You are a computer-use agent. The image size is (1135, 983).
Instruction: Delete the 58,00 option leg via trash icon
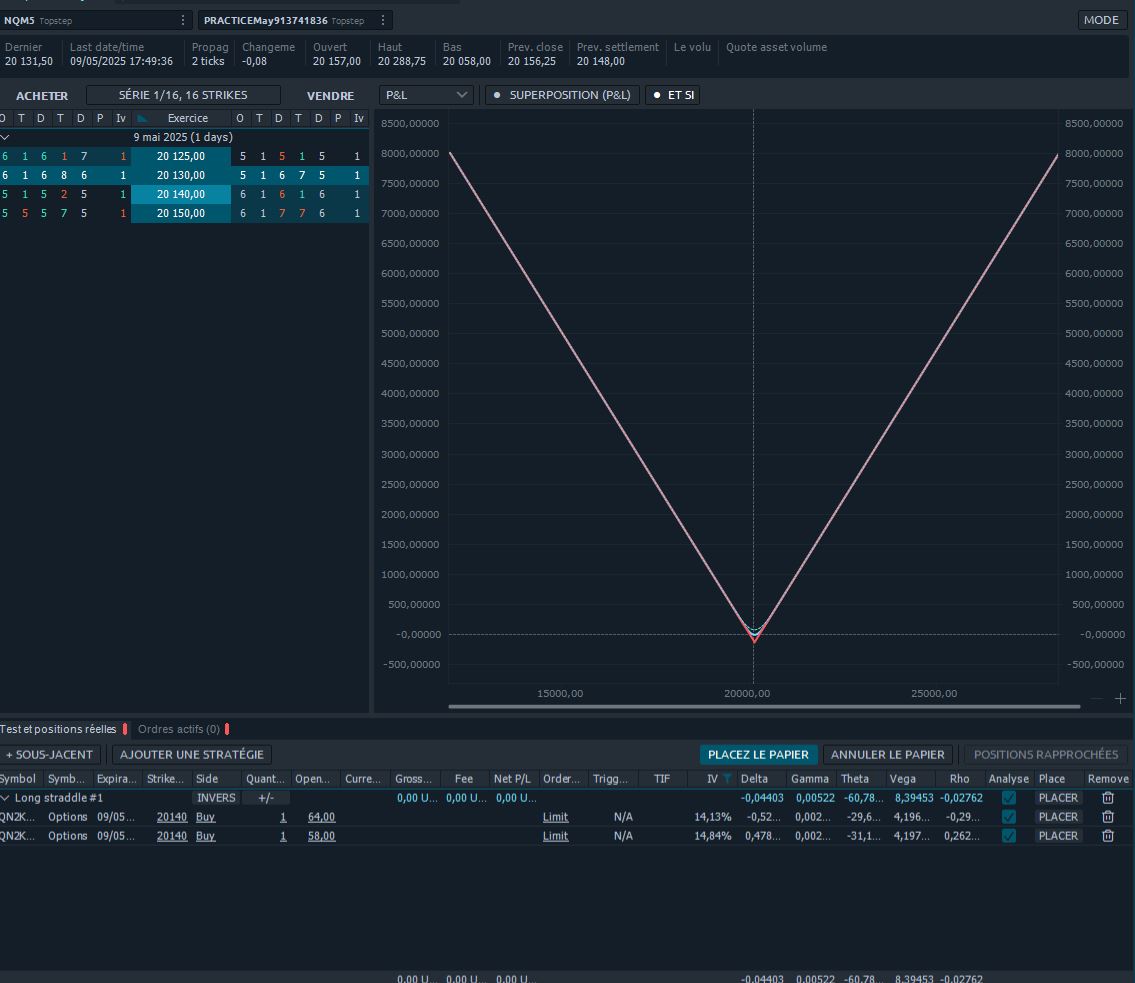point(1107,836)
